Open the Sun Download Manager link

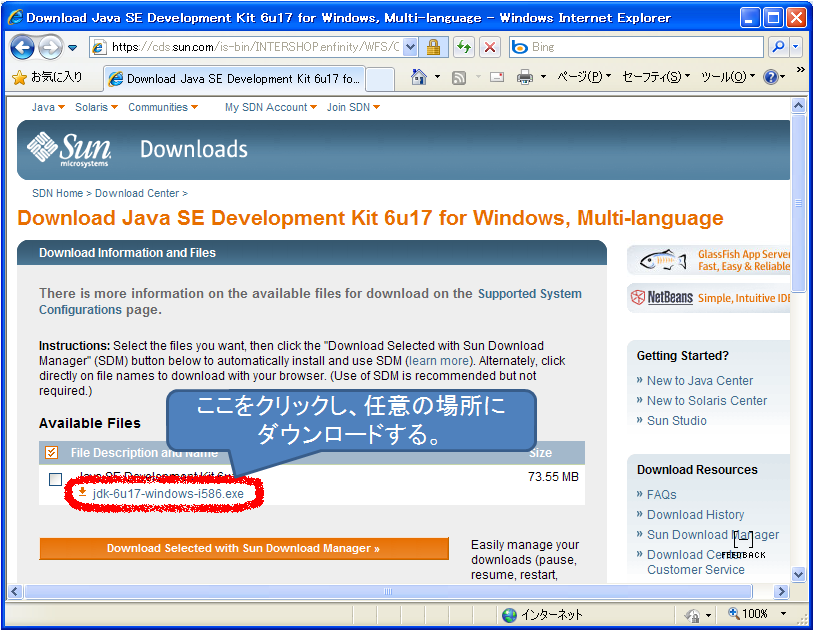click(x=713, y=534)
